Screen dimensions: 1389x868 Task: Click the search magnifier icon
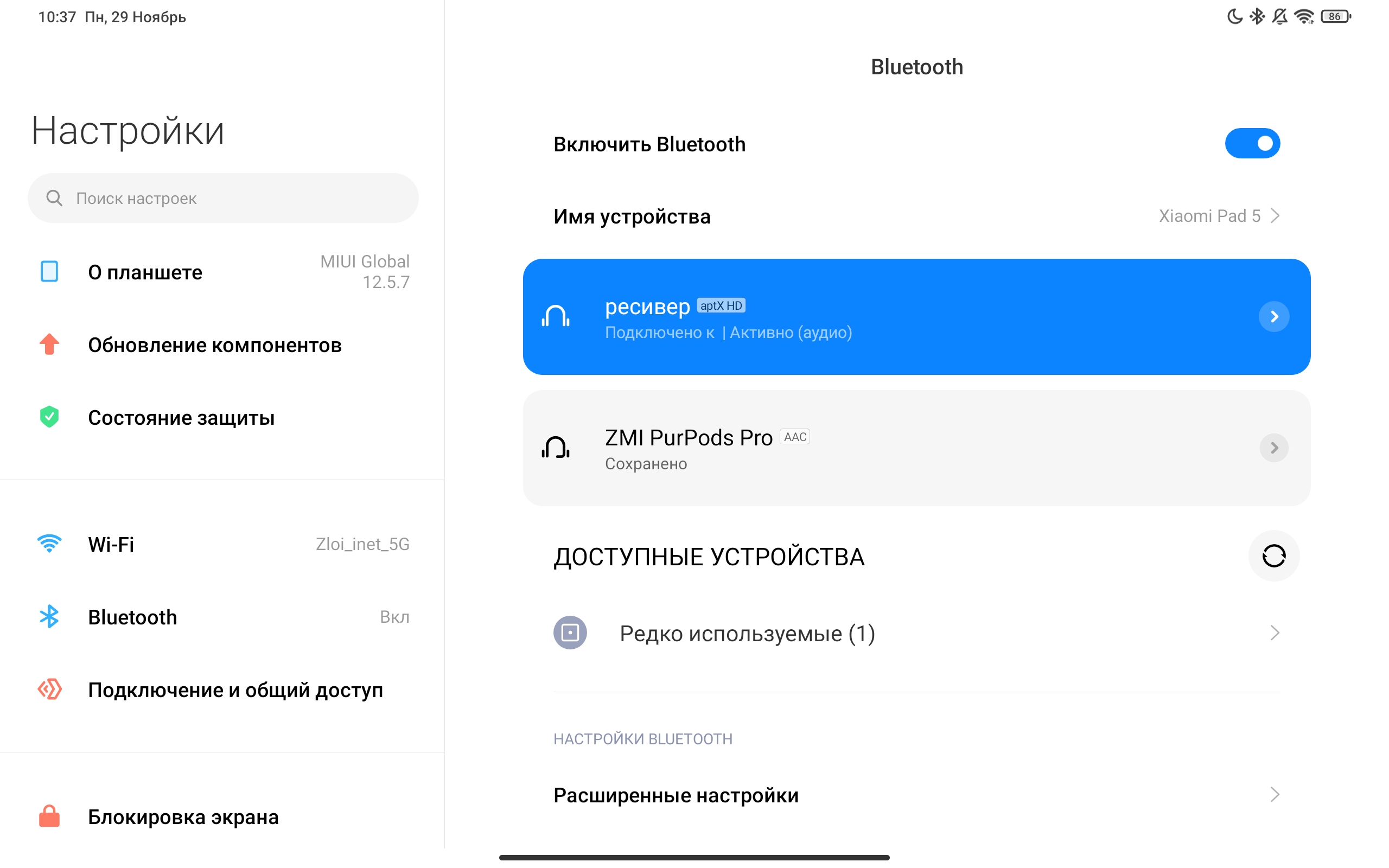54,199
